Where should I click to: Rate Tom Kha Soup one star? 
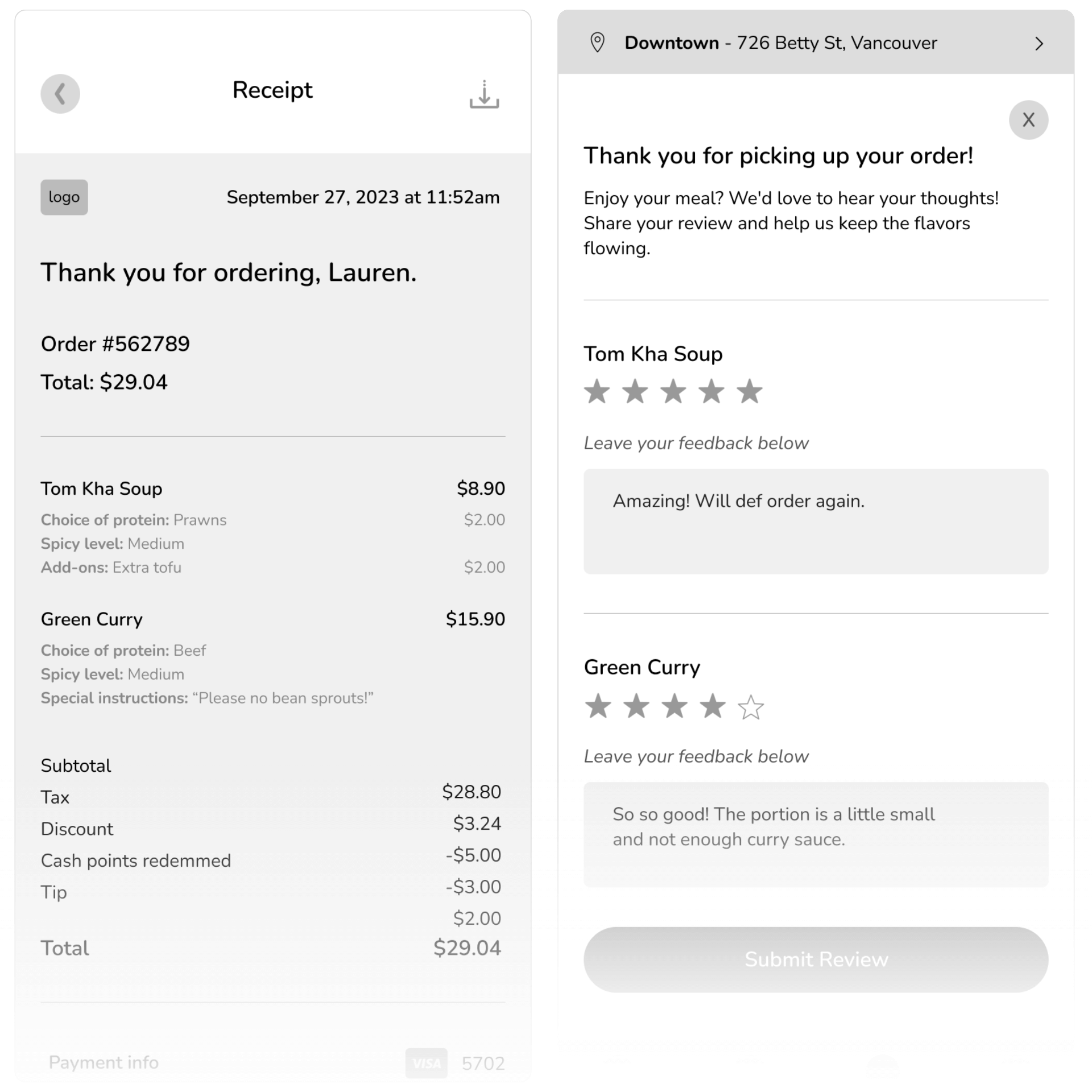pyautogui.click(x=597, y=391)
